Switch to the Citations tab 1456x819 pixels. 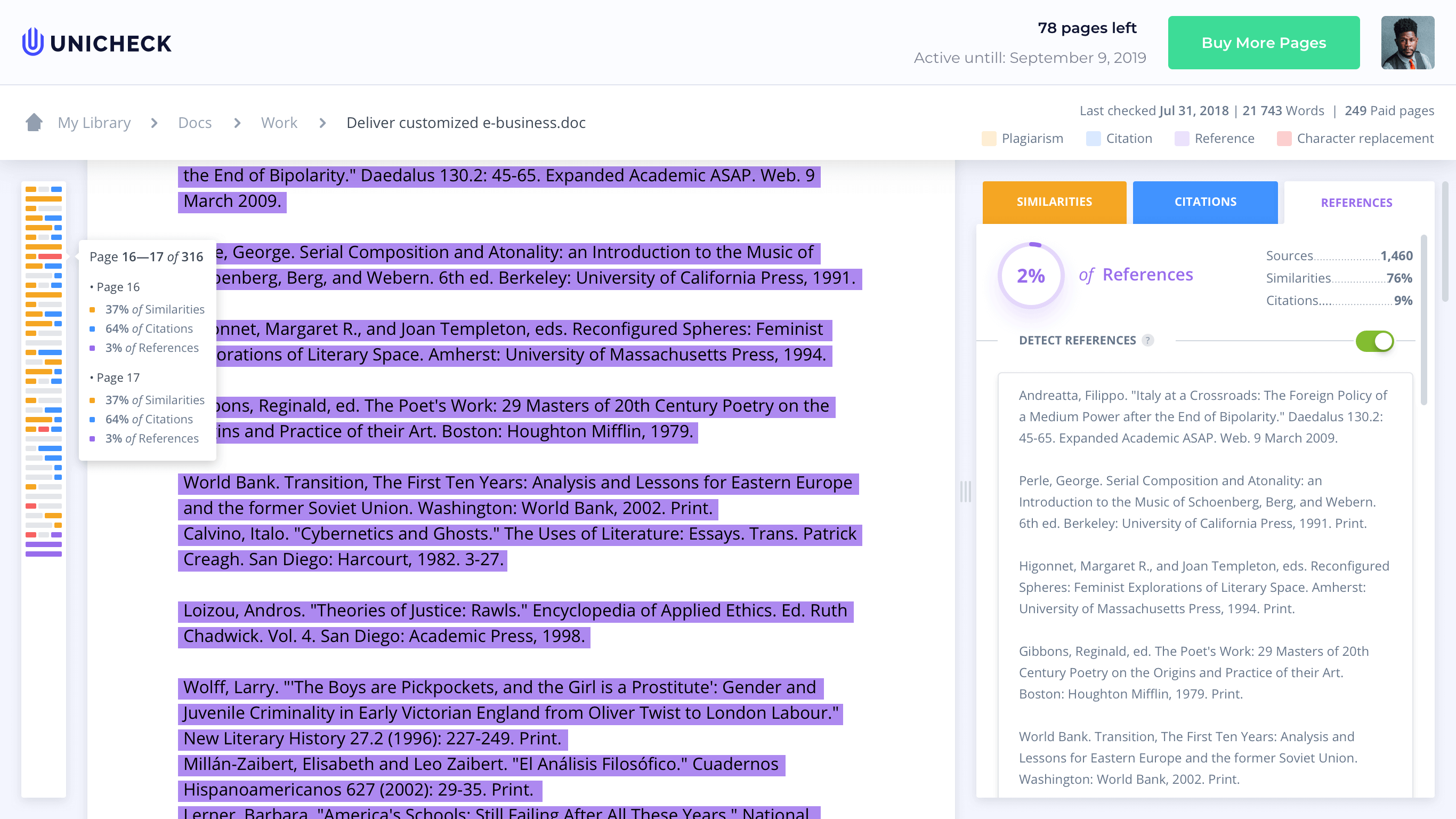1205,202
